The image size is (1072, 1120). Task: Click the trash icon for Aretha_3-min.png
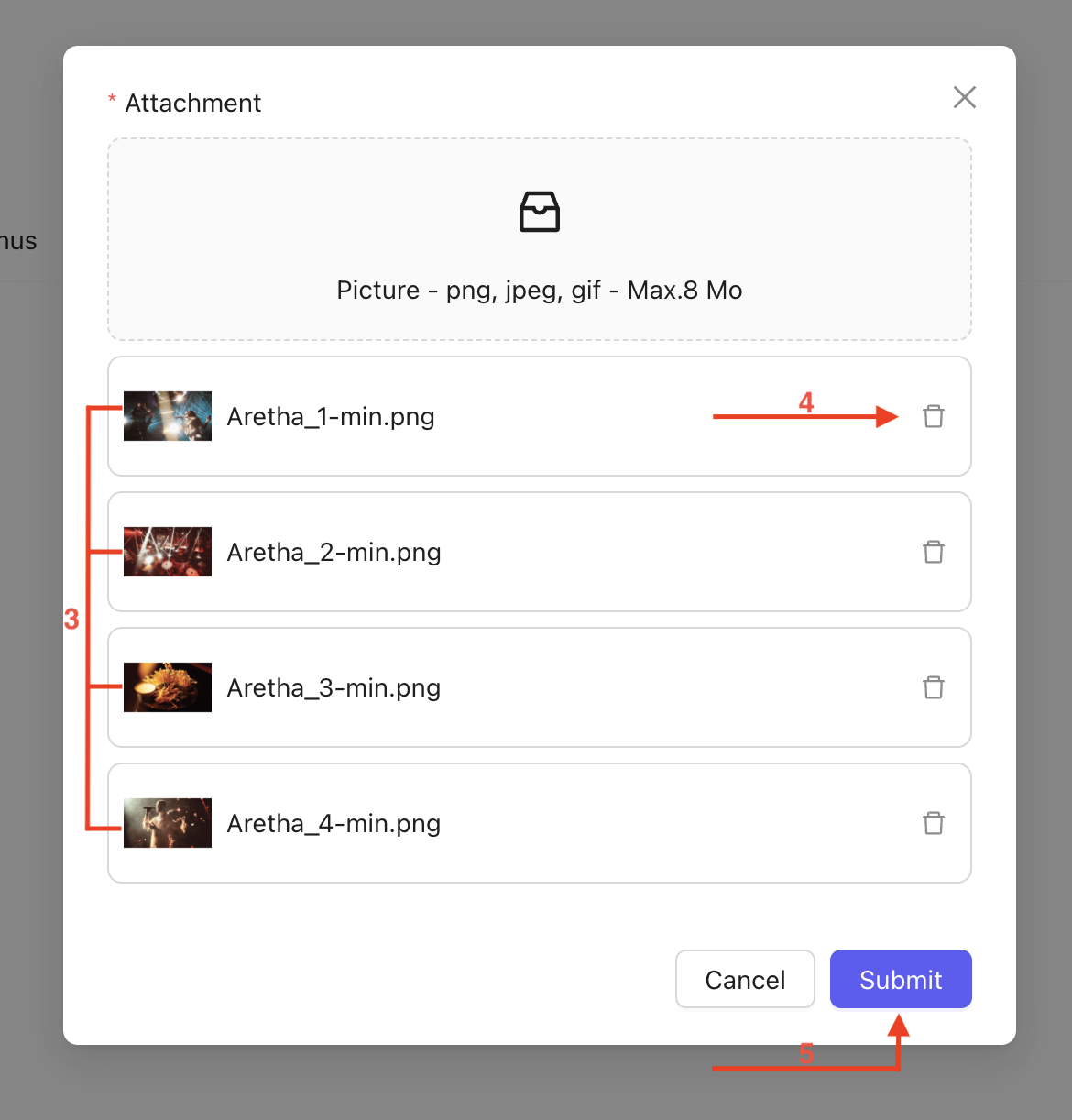coord(933,687)
